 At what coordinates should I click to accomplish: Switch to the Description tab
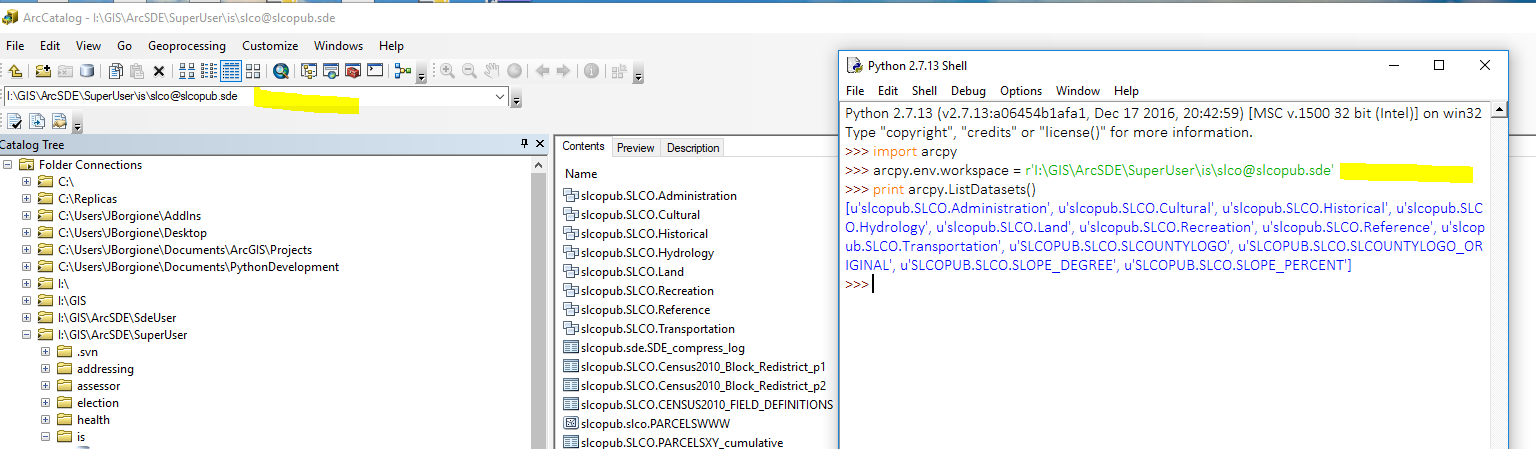point(693,148)
